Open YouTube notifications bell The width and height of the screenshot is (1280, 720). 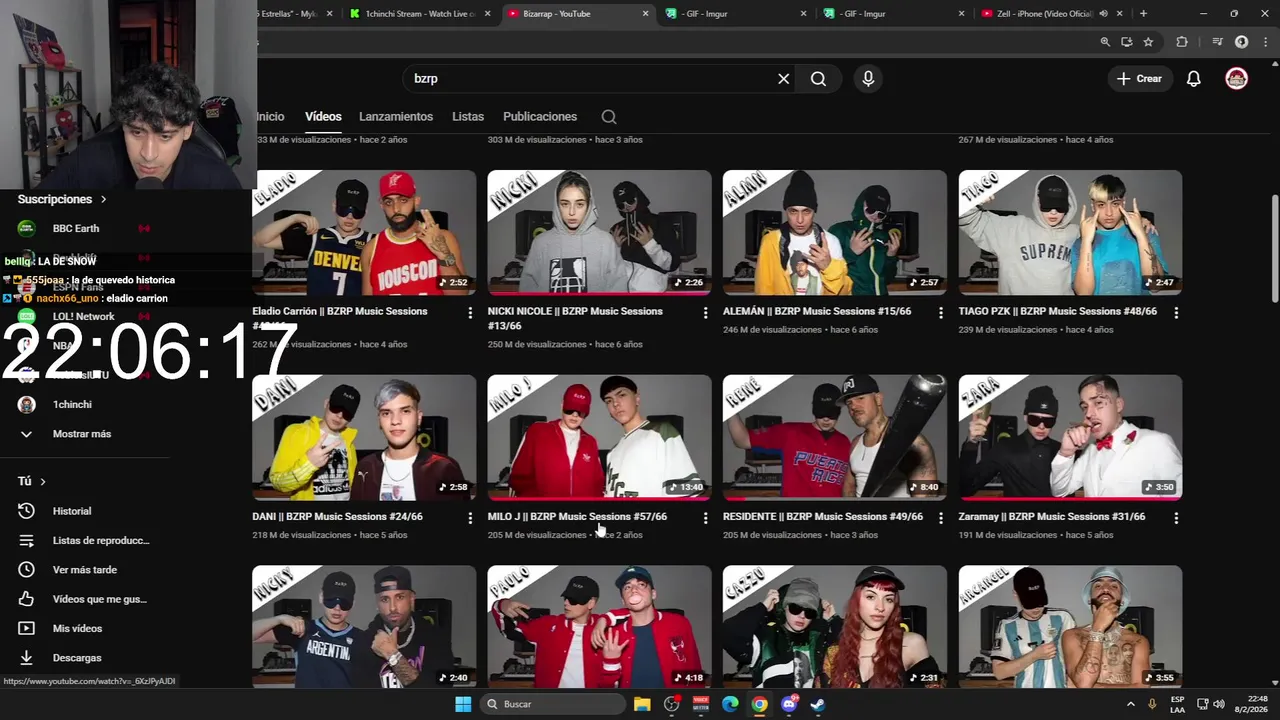click(1193, 79)
